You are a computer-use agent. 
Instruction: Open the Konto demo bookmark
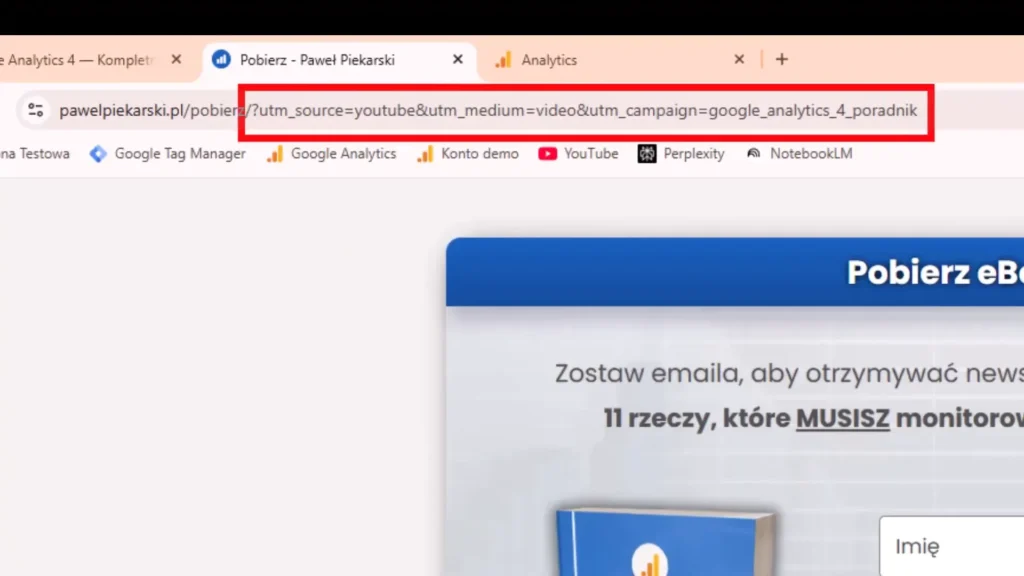(x=468, y=154)
